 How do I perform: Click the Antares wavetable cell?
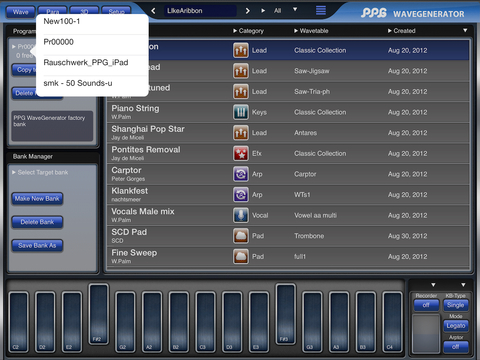pyautogui.click(x=305, y=133)
